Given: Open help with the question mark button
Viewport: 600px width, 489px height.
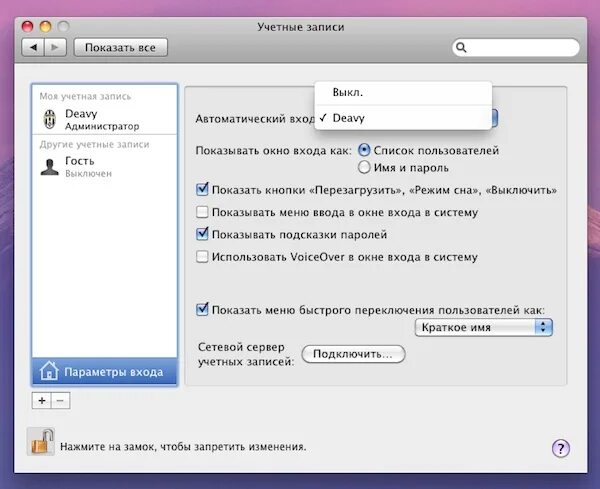Looking at the screenshot, I should (561, 448).
